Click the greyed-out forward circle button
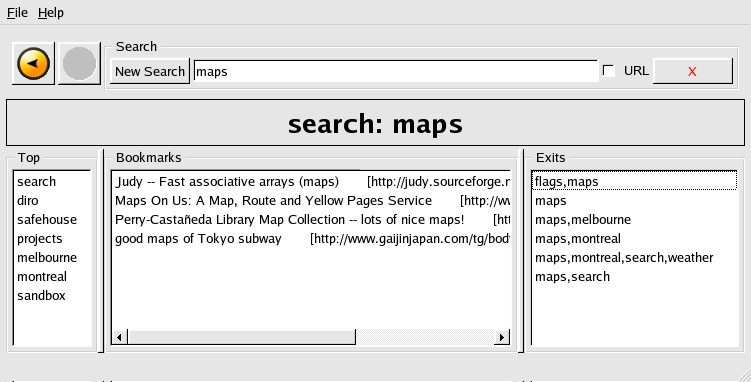751x382 pixels. click(80, 63)
